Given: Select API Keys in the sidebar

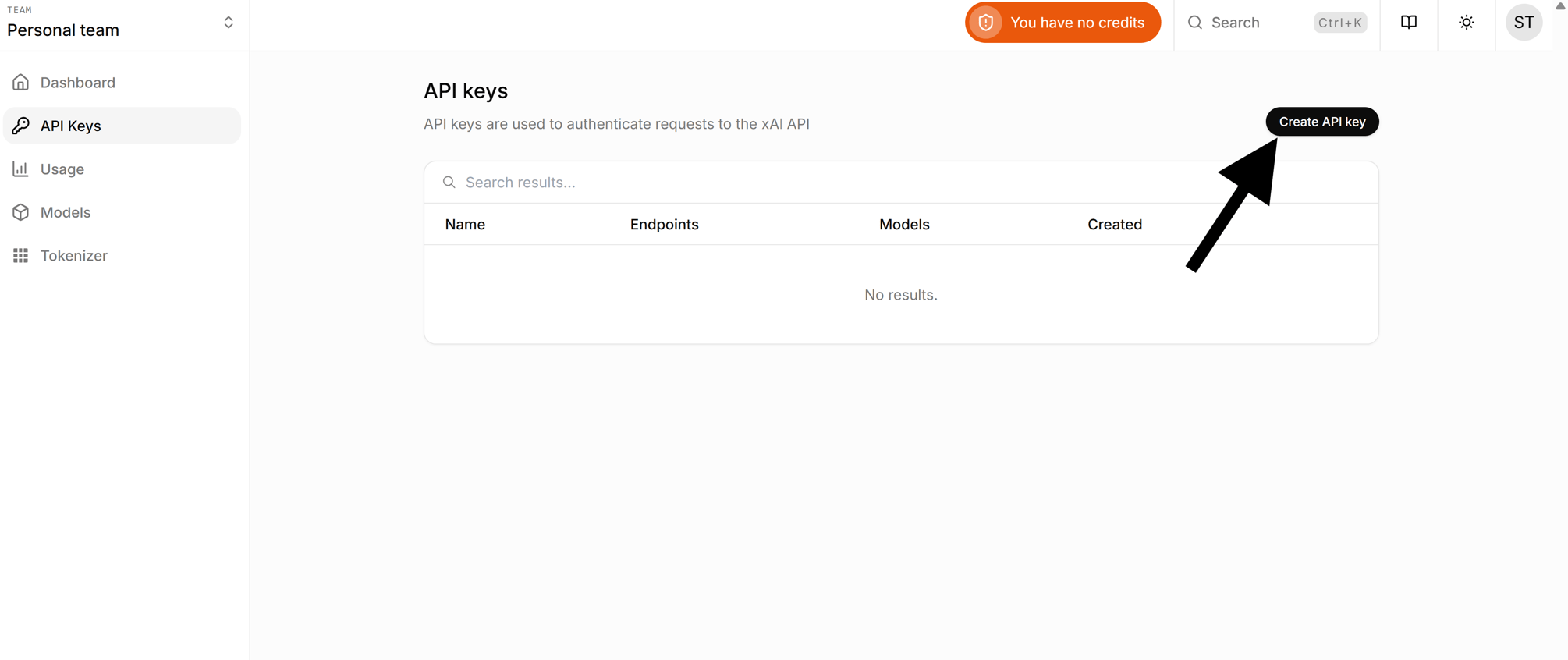Looking at the screenshot, I should pyautogui.click(x=122, y=126).
